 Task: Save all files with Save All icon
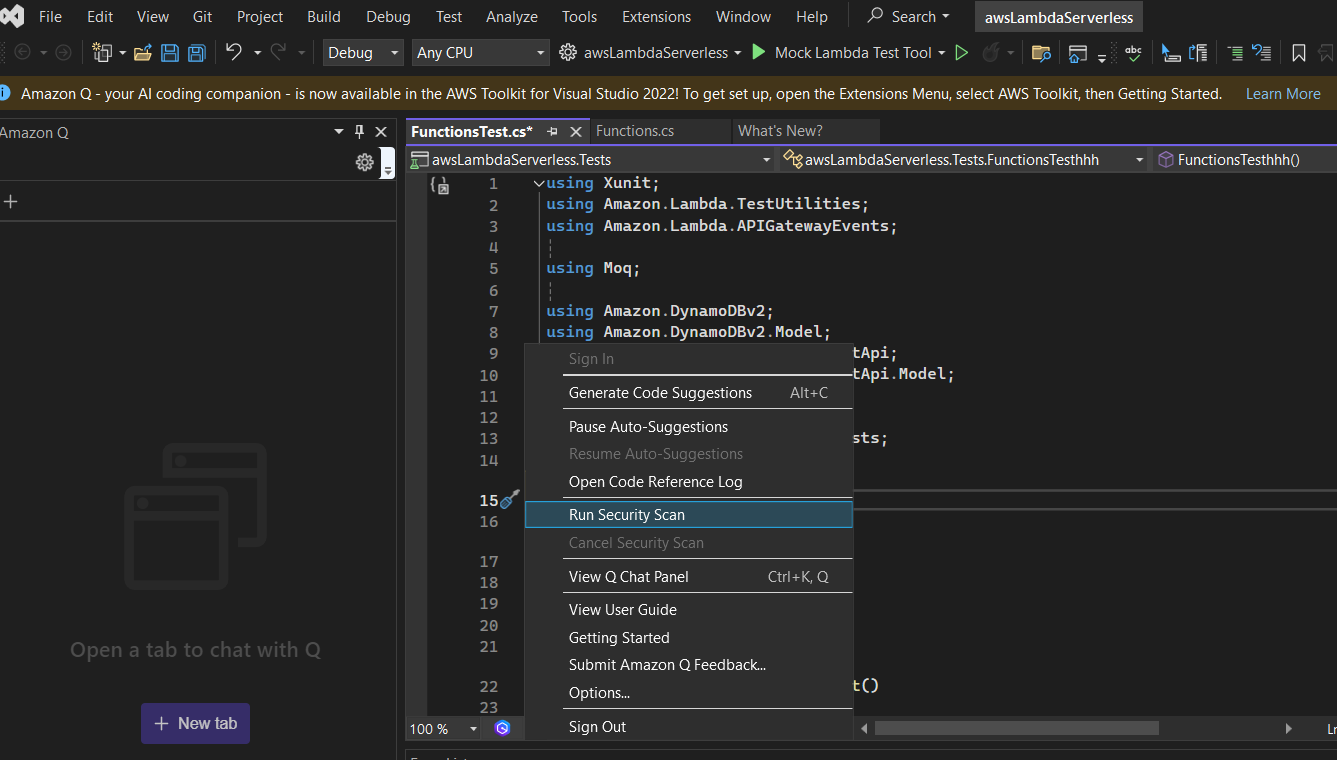(x=196, y=53)
